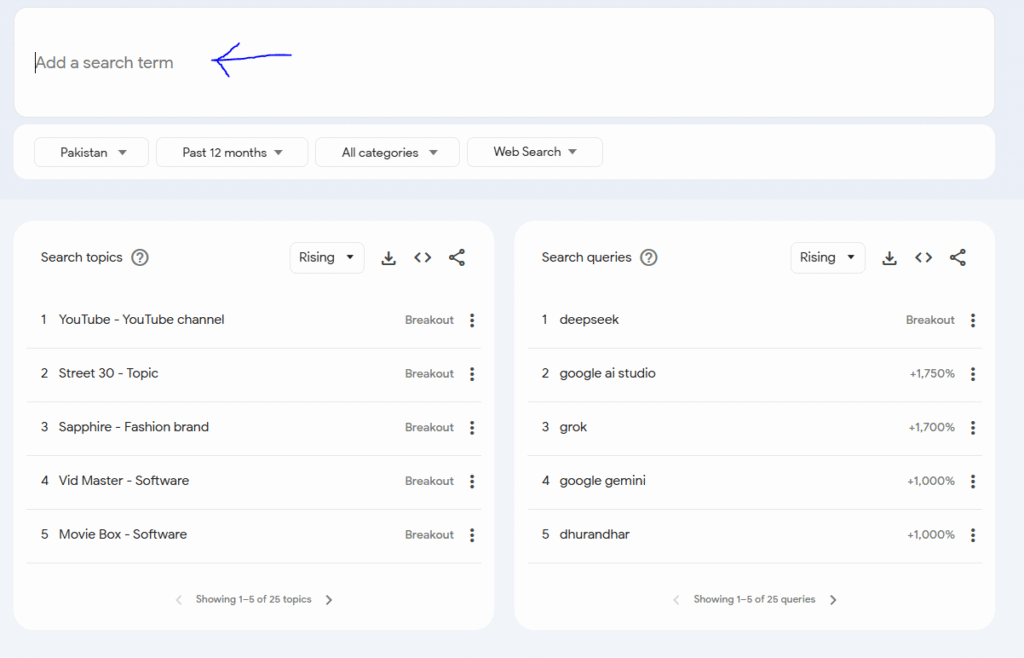This screenshot has width=1024, height=658.
Task: Open more options for Sapphire topic
Action: point(472,427)
